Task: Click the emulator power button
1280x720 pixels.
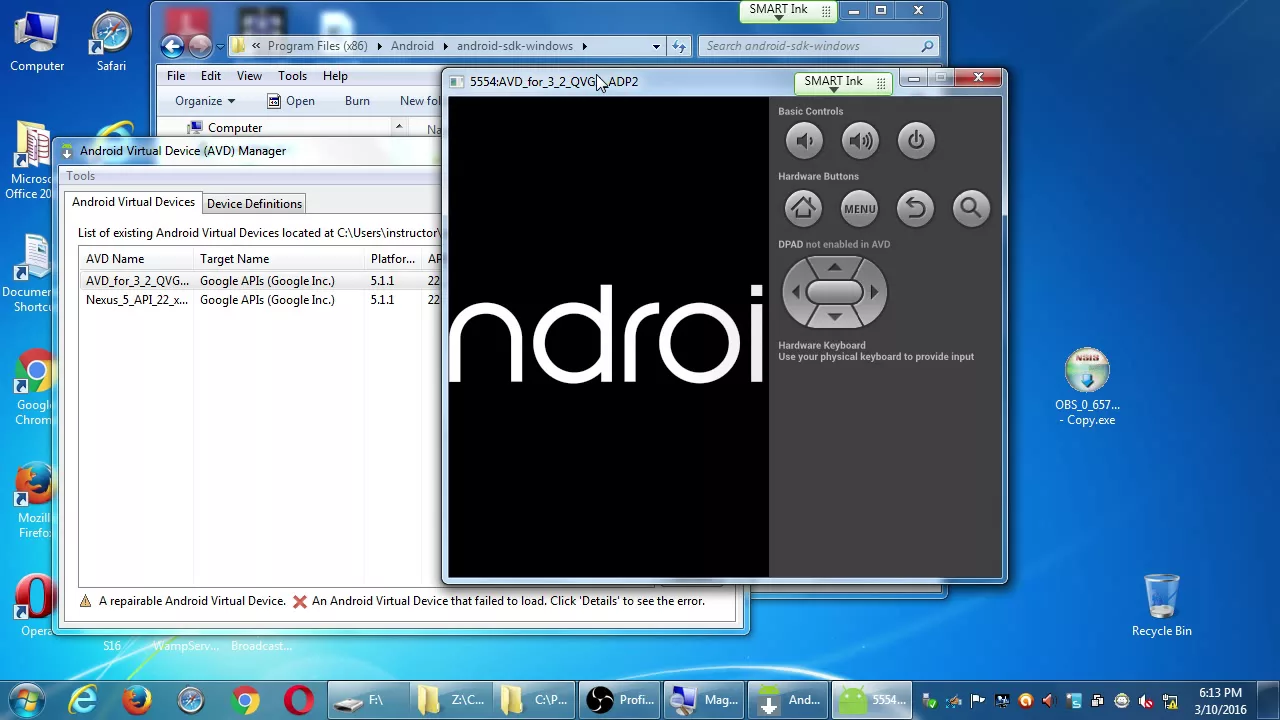Action: [916, 141]
